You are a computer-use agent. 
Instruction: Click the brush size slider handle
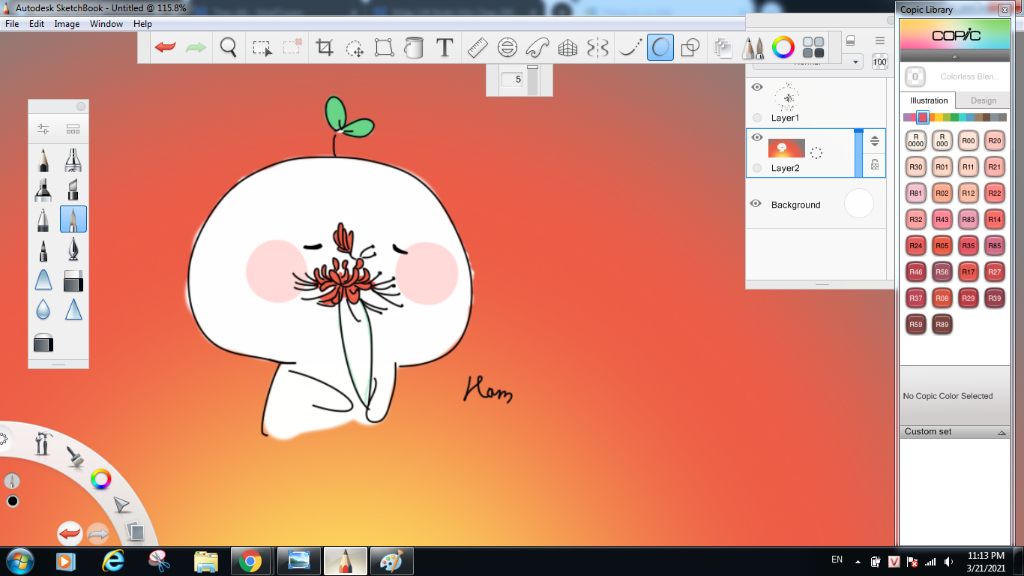(532, 67)
